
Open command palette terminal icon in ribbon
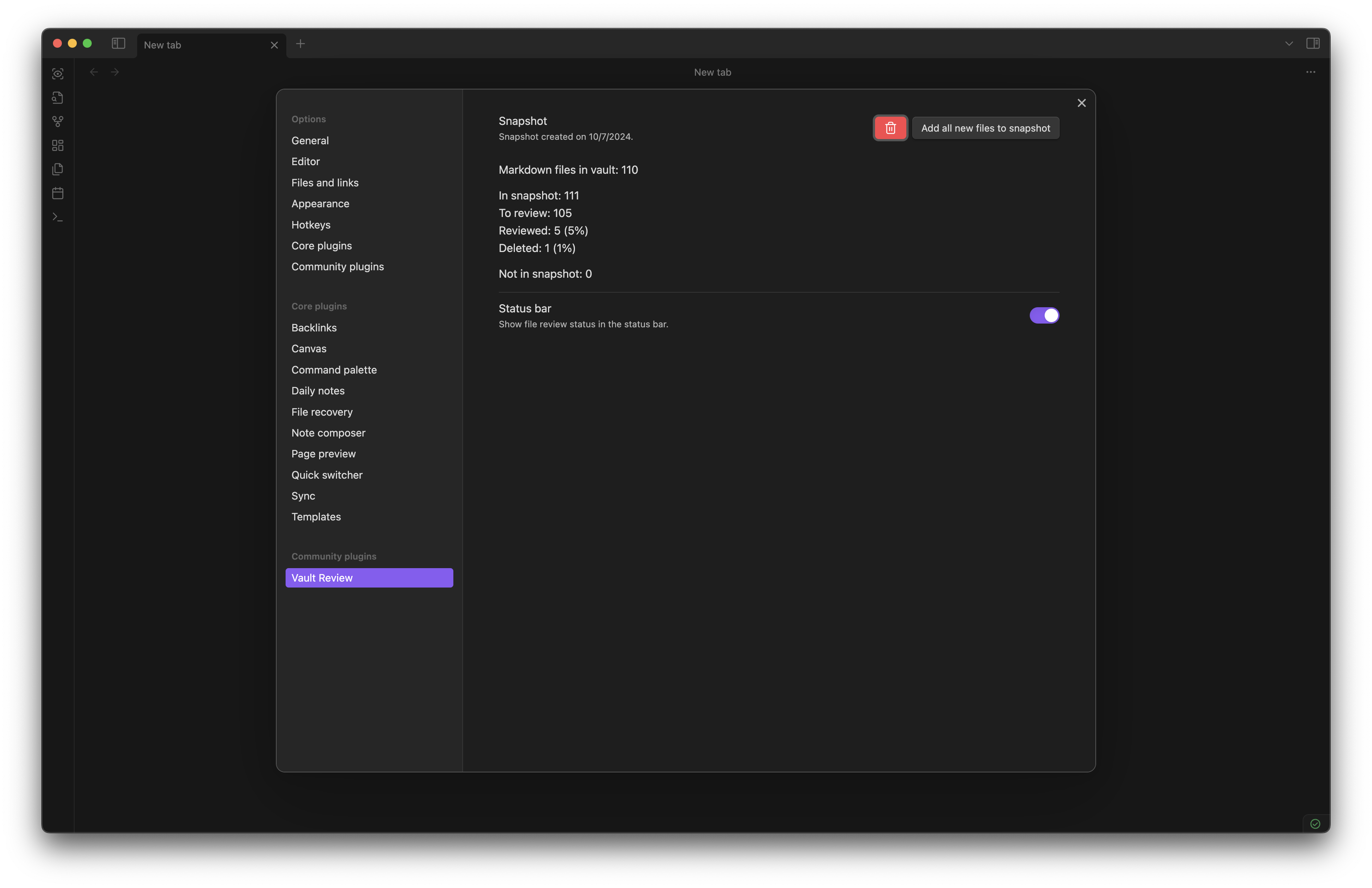(x=58, y=217)
